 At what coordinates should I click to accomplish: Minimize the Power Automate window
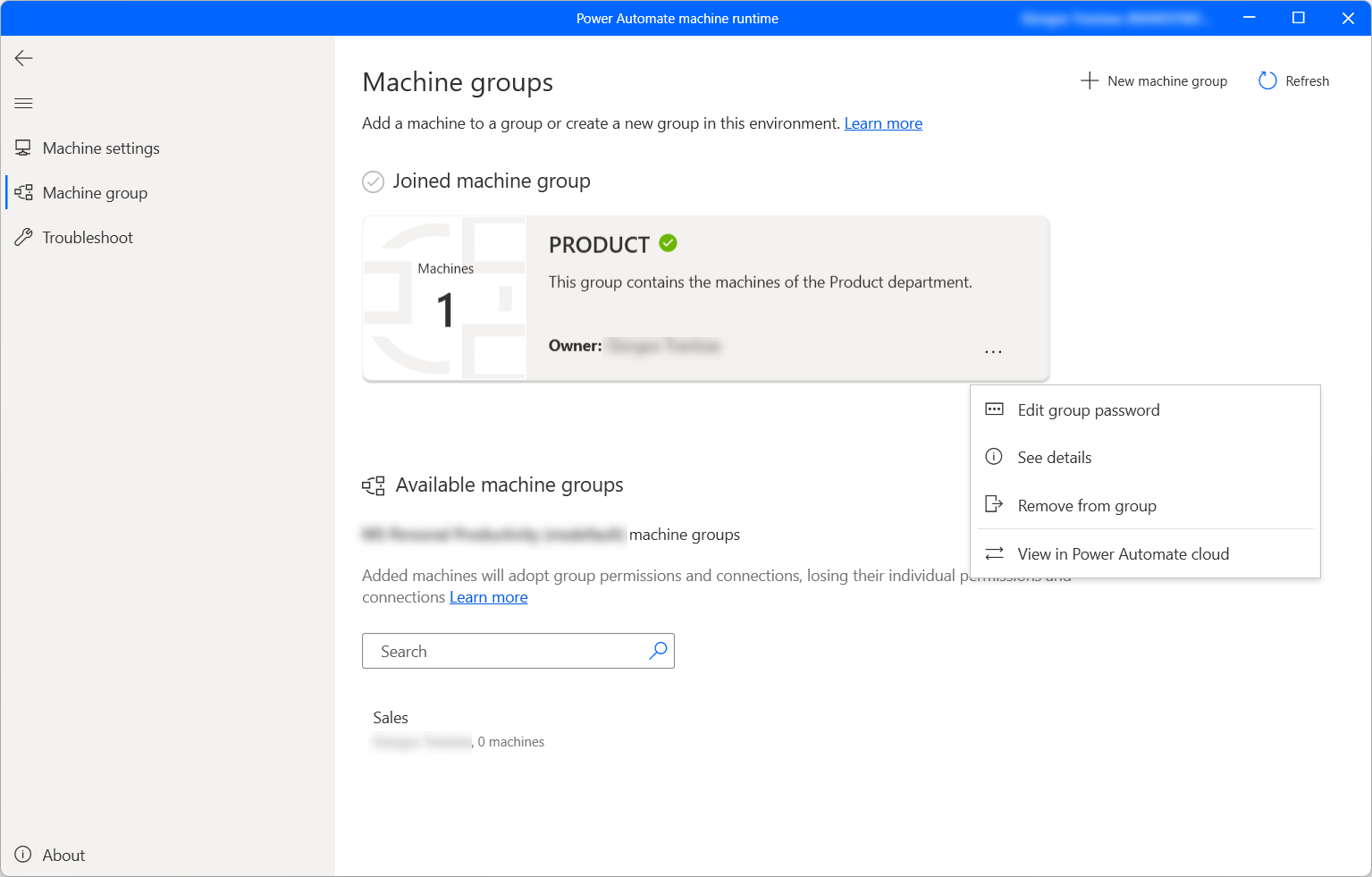(x=1250, y=18)
